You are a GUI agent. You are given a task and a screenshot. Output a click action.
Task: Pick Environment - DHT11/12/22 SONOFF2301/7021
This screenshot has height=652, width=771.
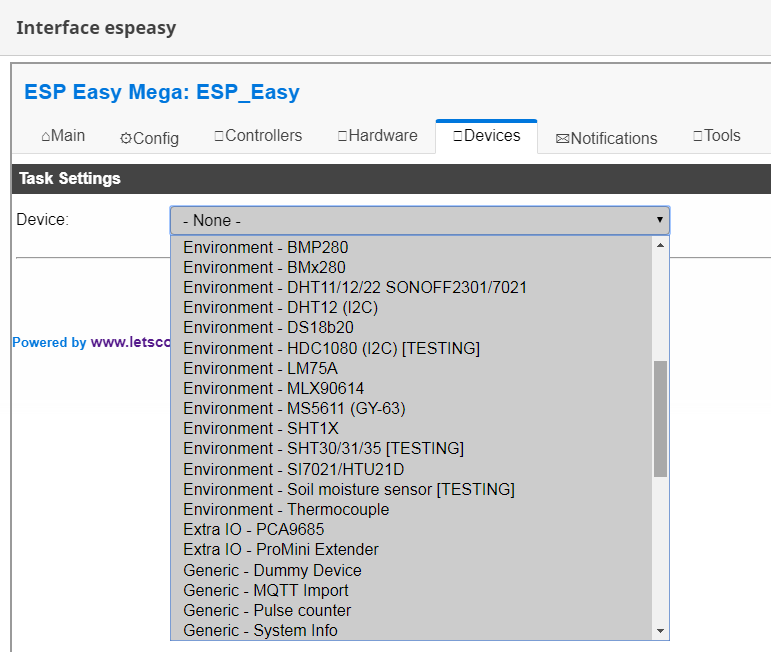click(411, 288)
